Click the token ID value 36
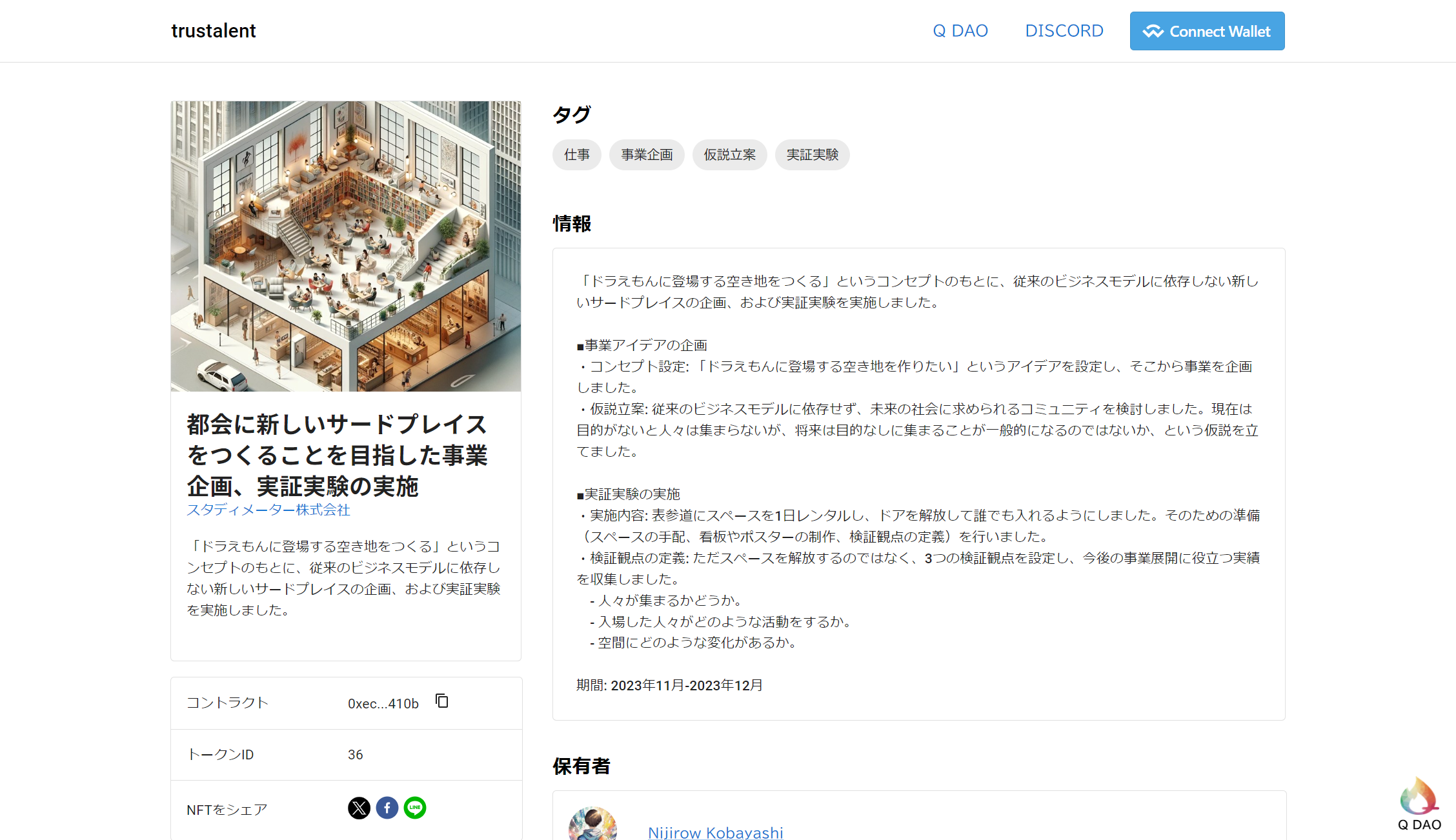The width and height of the screenshot is (1456, 840). (x=354, y=754)
